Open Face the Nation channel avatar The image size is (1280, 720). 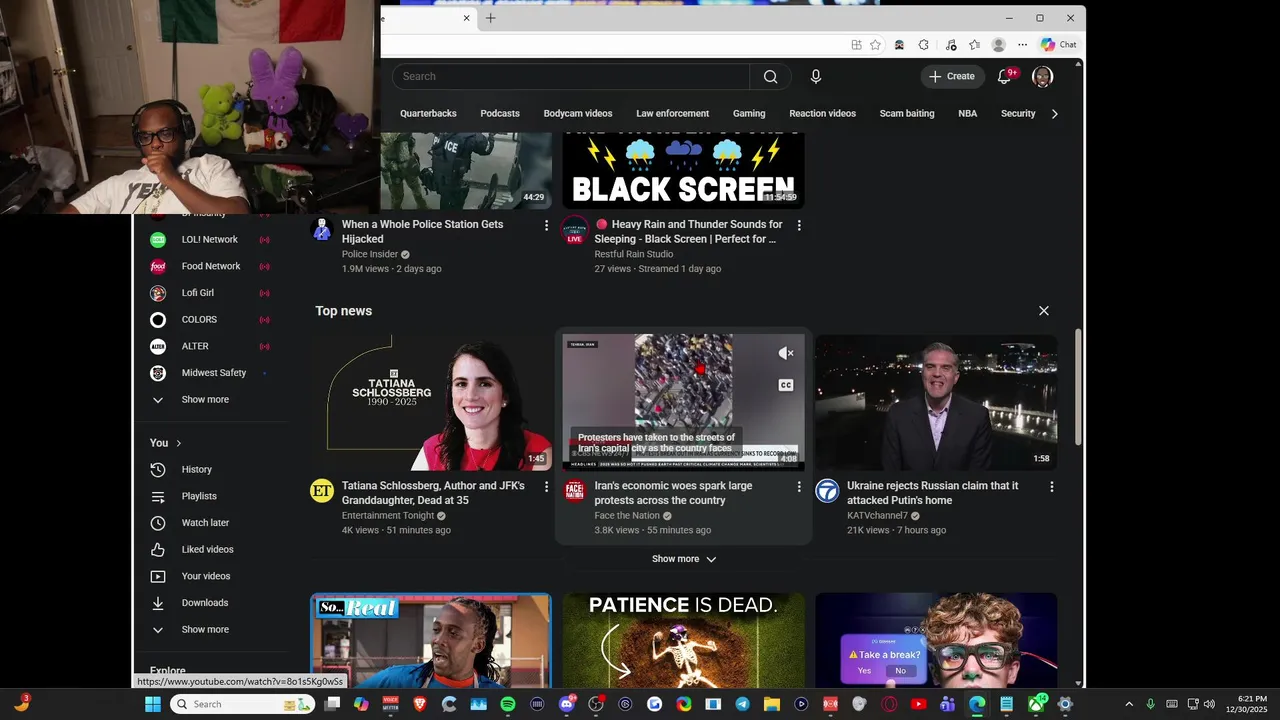coord(574,491)
